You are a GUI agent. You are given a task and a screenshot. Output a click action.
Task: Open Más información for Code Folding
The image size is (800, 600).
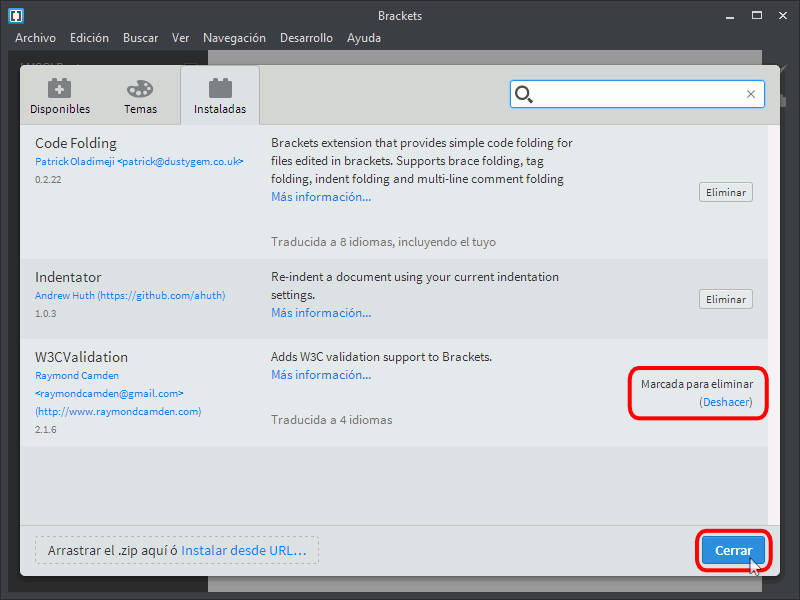pyautogui.click(x=321, y=197)
